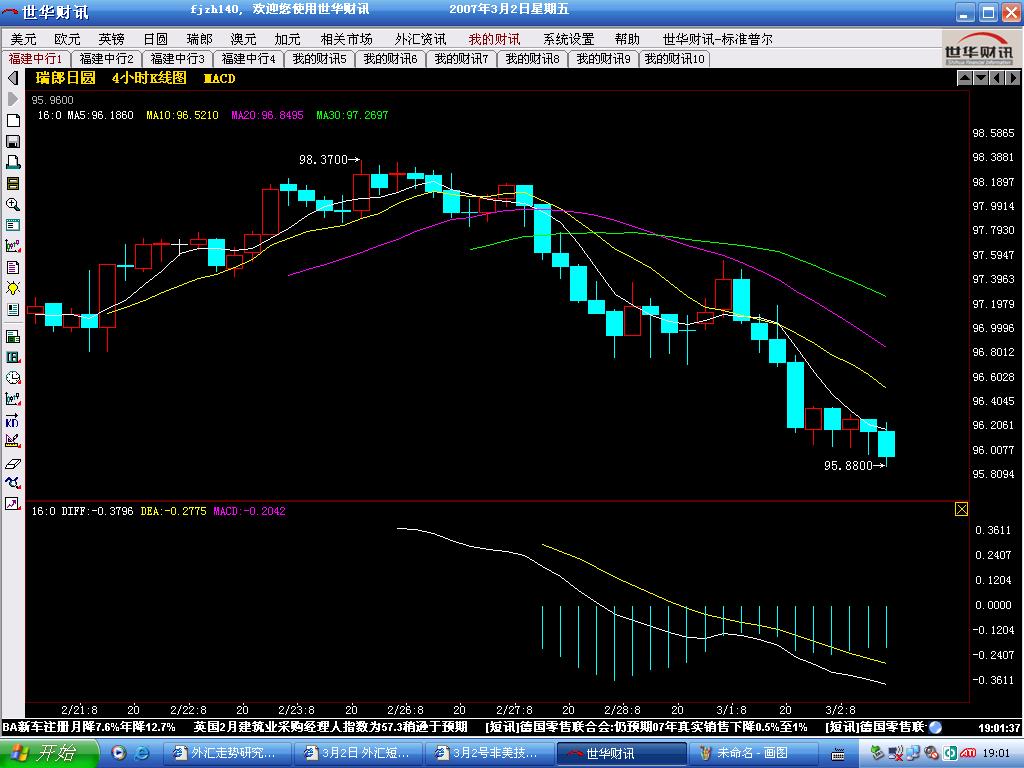Click the up arrow chart navigation button

[965, 78]
